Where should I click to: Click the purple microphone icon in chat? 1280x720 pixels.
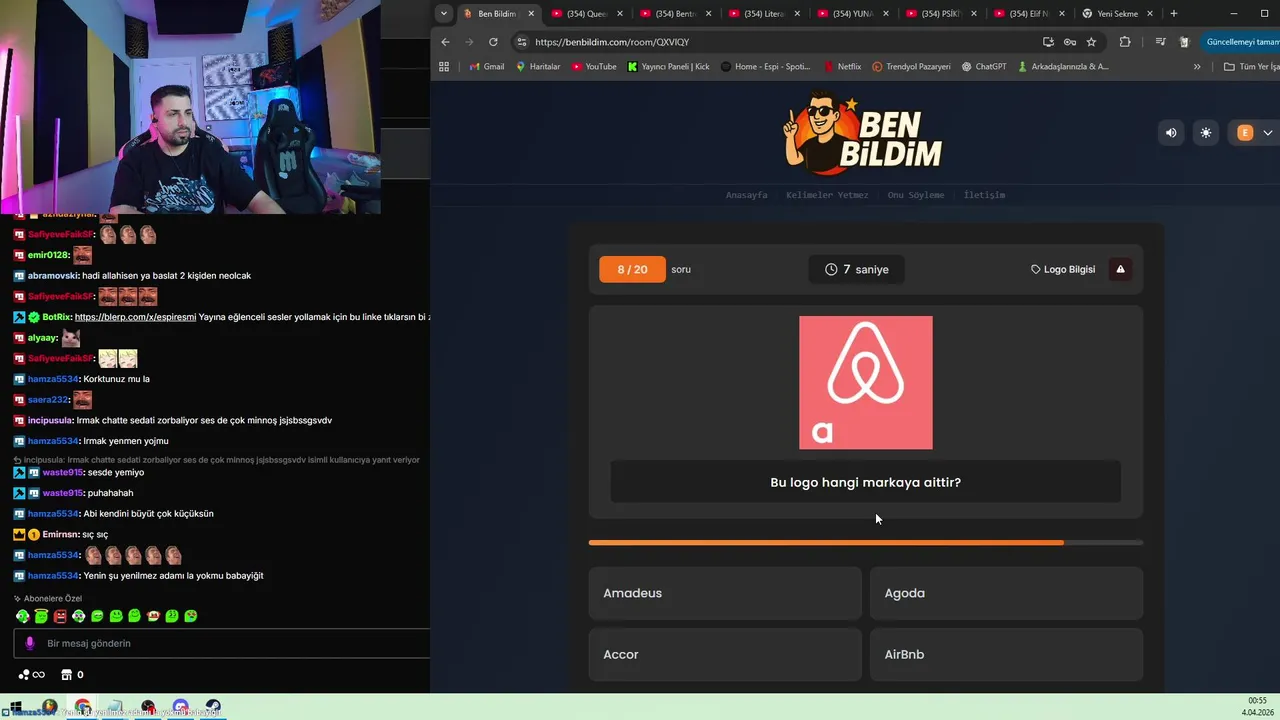pyautogui.click(x=30, y=643)
